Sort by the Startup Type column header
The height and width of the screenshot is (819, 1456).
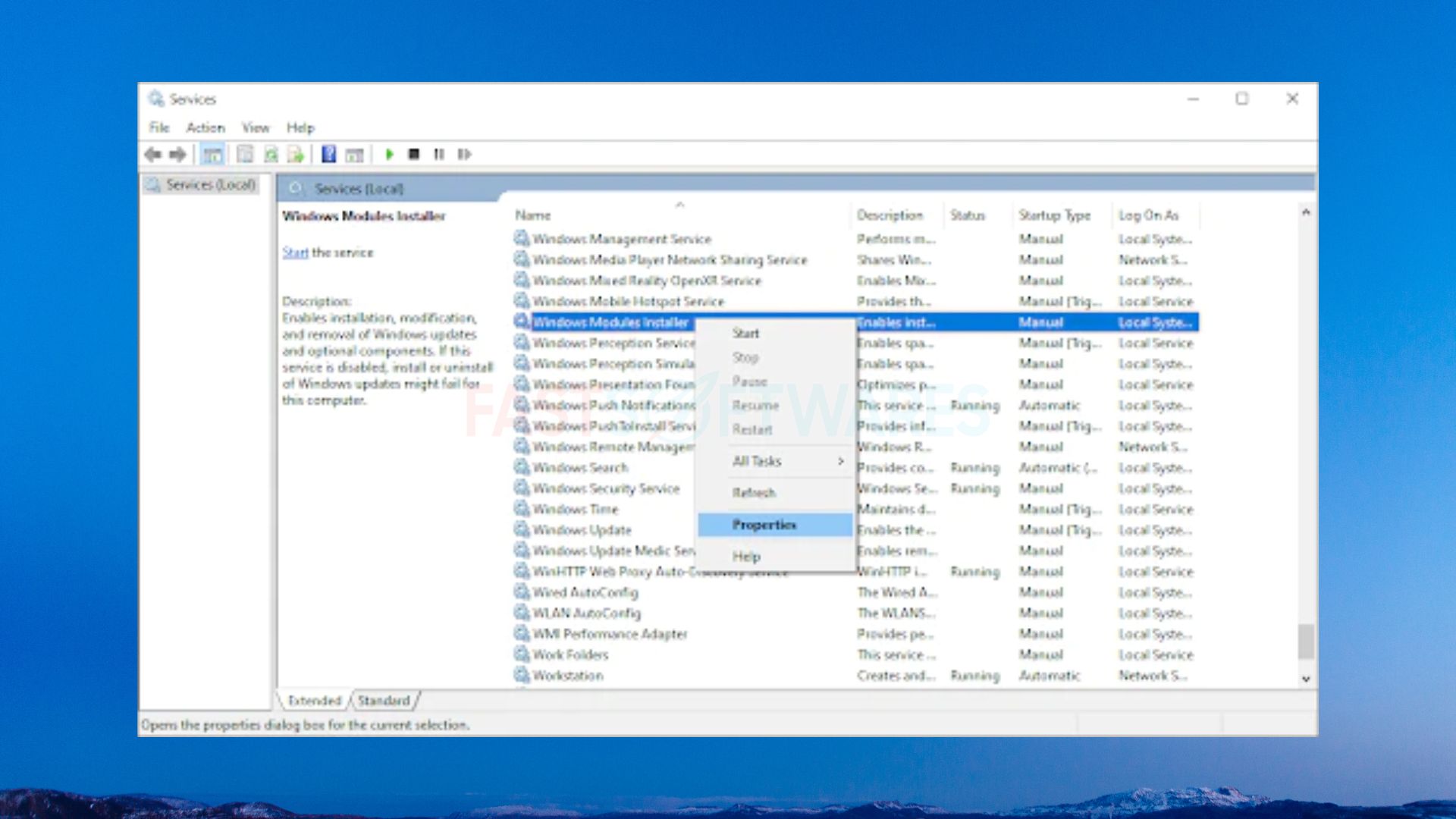point(1061,215)
